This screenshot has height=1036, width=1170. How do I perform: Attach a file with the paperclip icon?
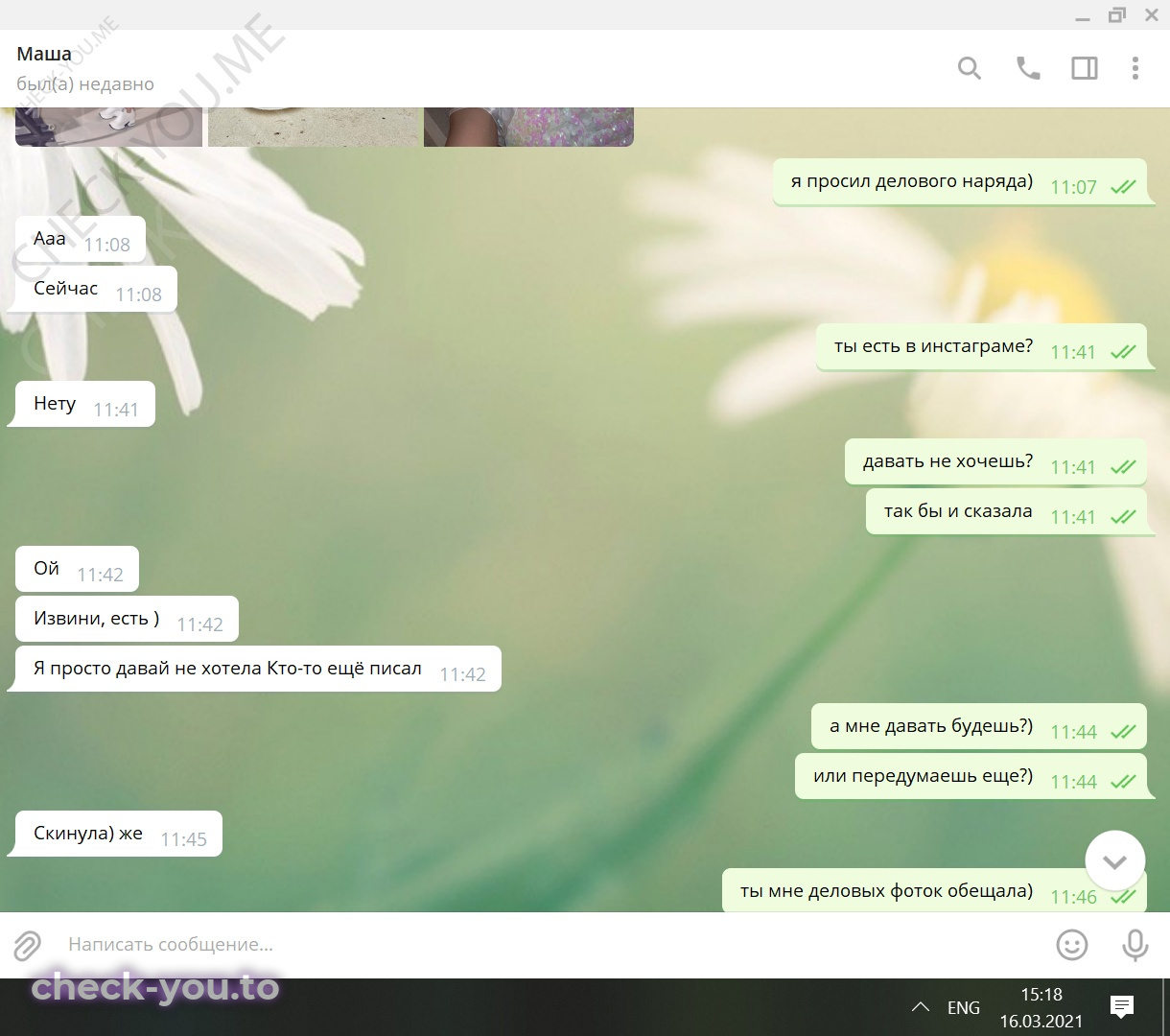click(x=27, y=945)
